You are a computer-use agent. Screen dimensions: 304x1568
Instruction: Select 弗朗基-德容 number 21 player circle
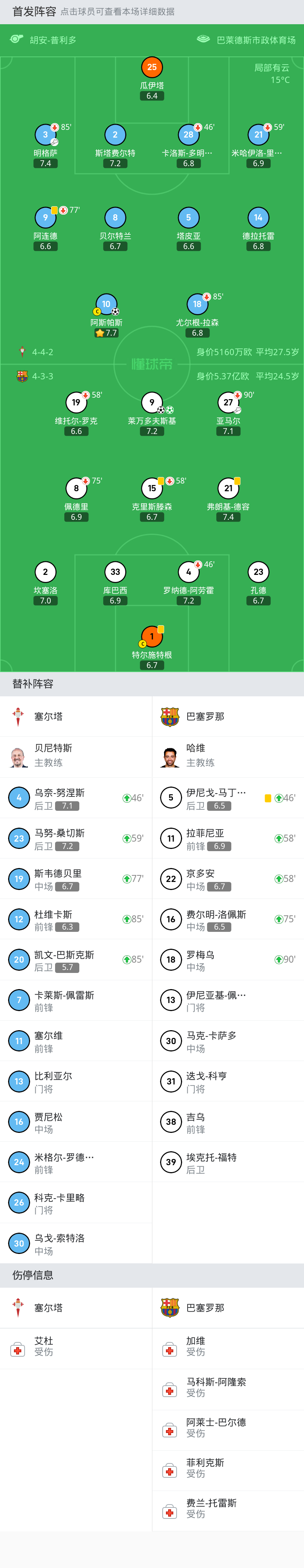[228, 488]
